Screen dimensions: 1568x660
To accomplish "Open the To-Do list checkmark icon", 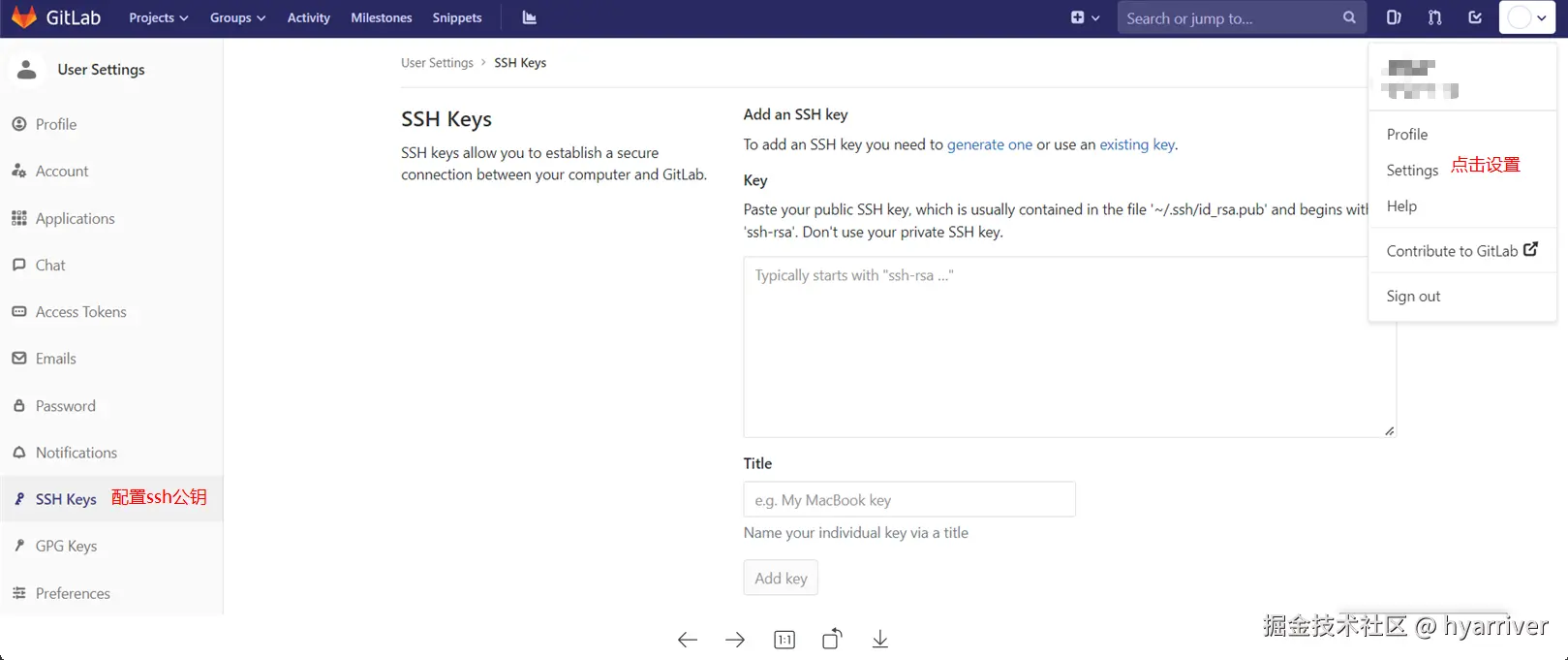I will tap(1475, 17).
